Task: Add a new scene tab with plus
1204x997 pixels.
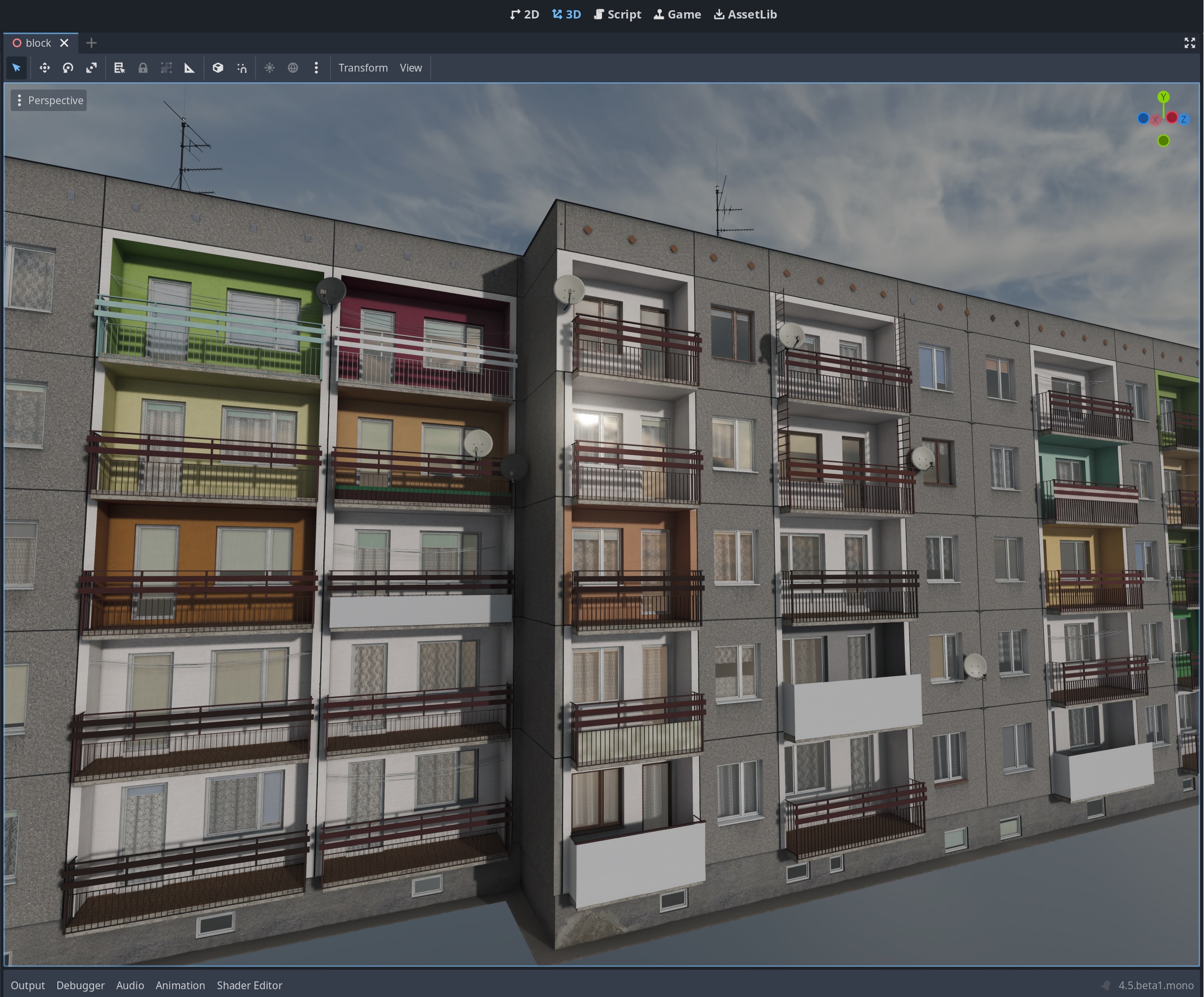Action: [91, 43]
